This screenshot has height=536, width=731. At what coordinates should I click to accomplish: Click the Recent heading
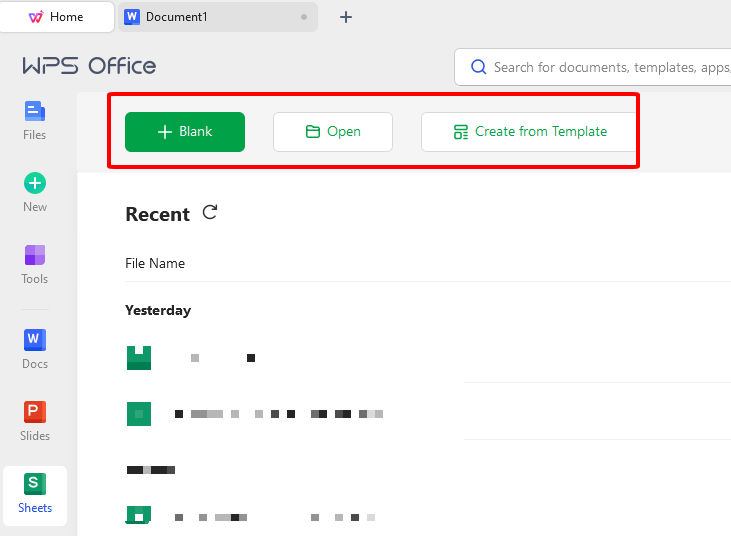point(158,214)
